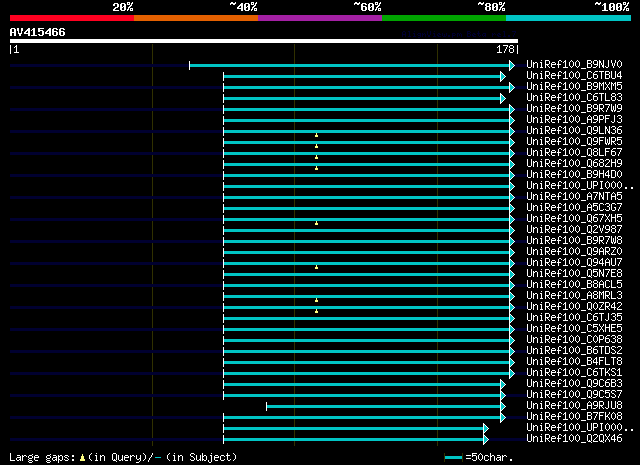Select the orange ~40% identity legend segment
Image resolution: width=640 pixels, height=465 pixels.
[x=196, y=18]
